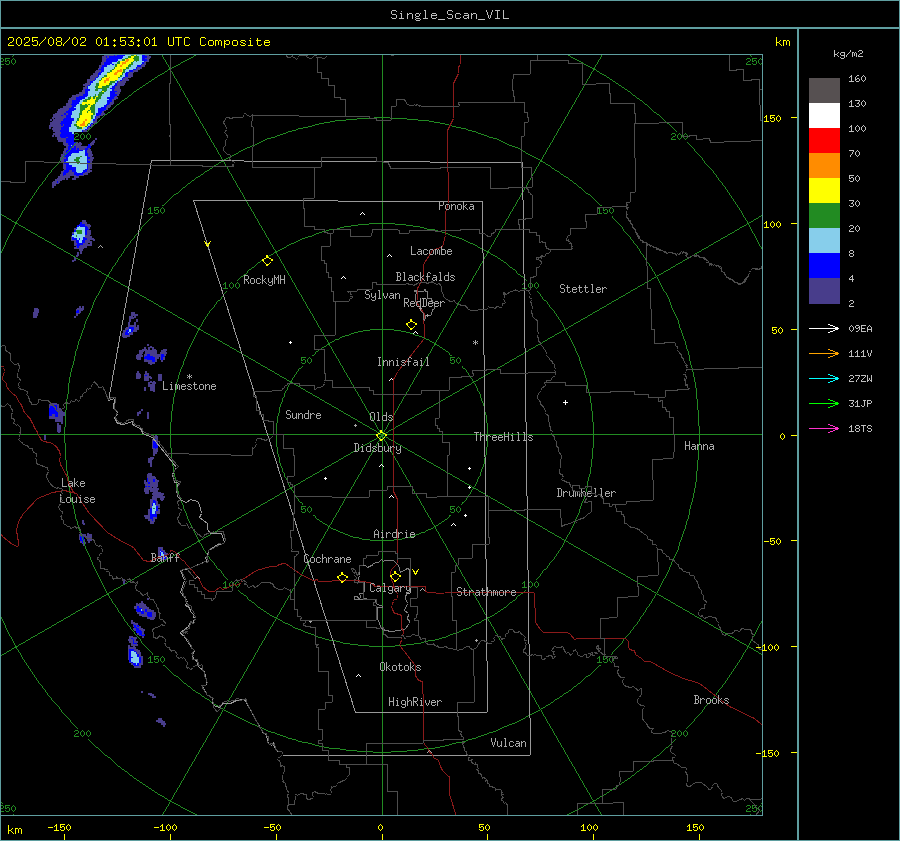Click the cyan 27ZW arrow in legend
This screenshot has height=841, width=900.
click(x=824, y=378)
